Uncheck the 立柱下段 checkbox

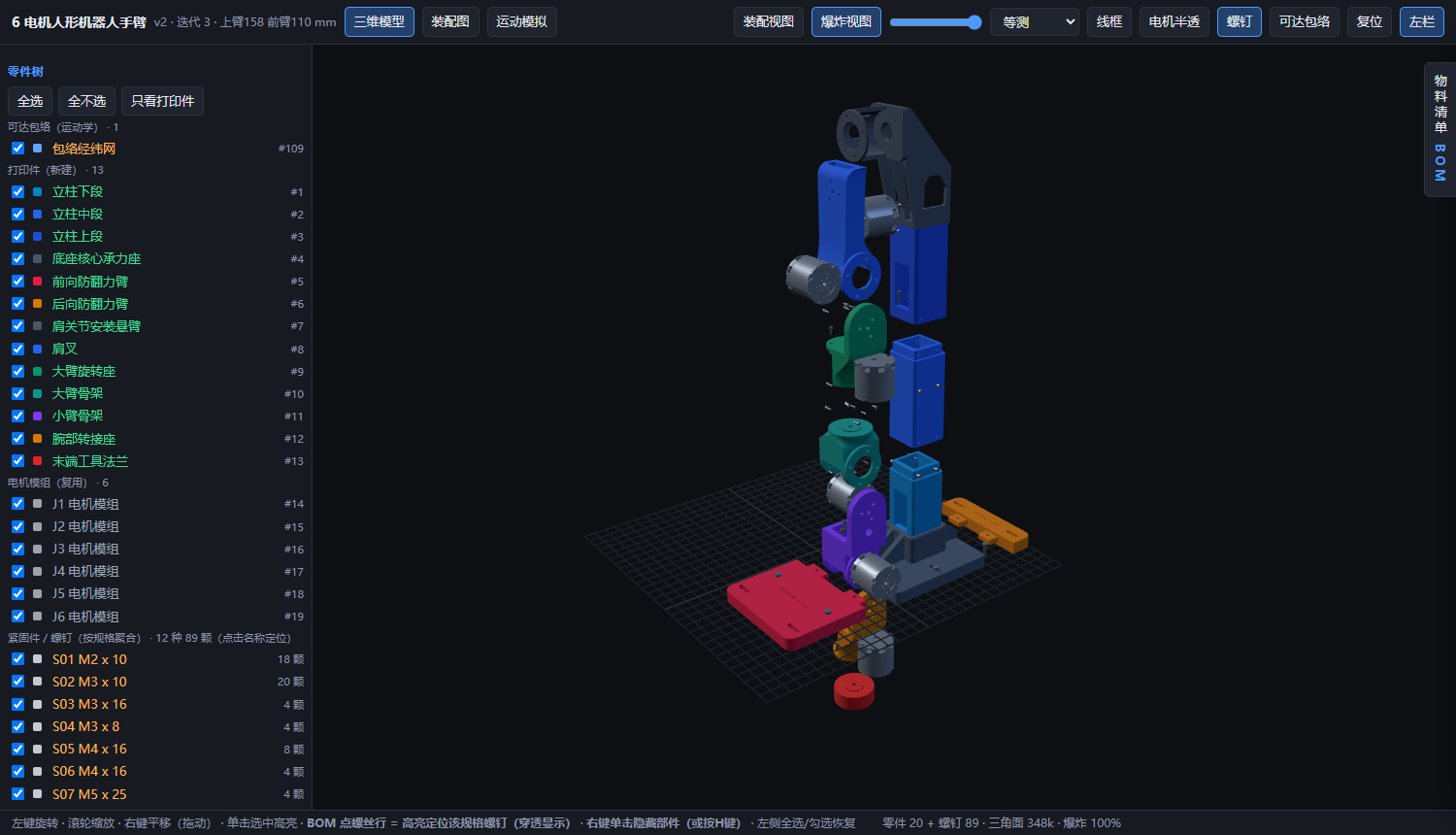[x=17, y=191]
